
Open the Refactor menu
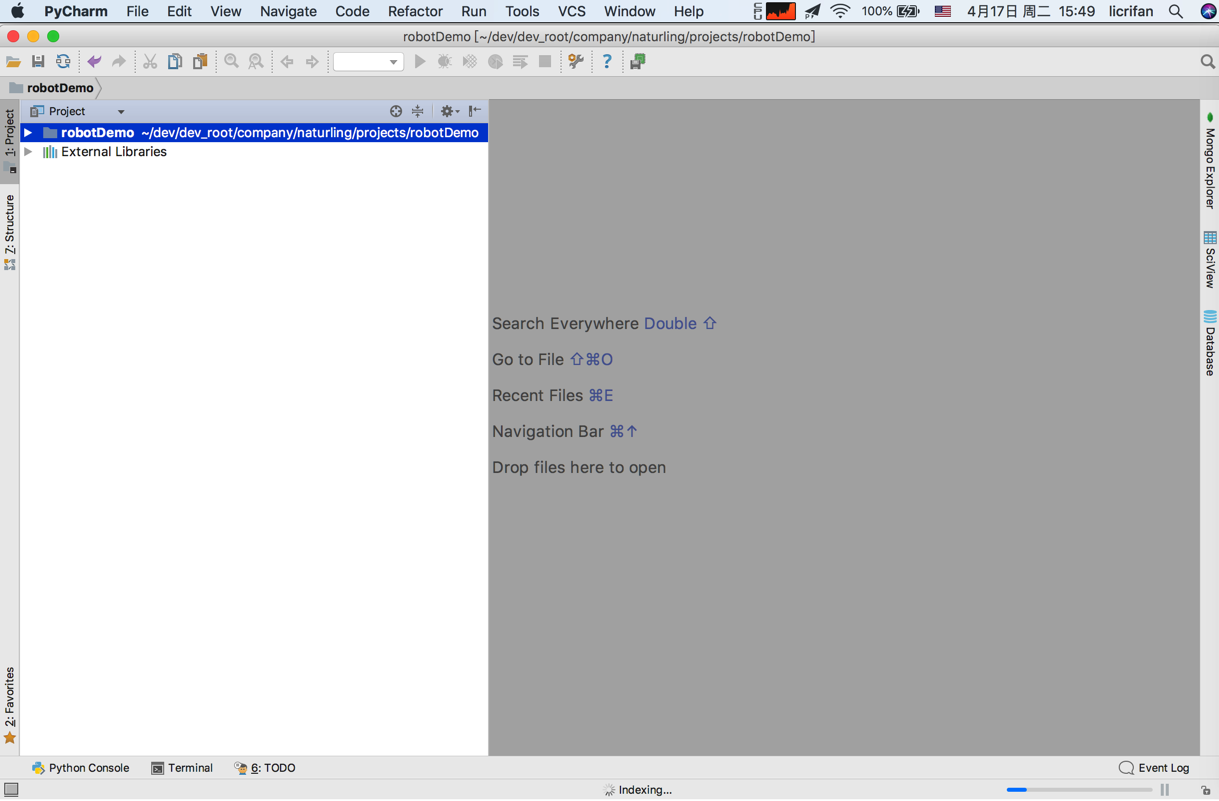[415, 11]
